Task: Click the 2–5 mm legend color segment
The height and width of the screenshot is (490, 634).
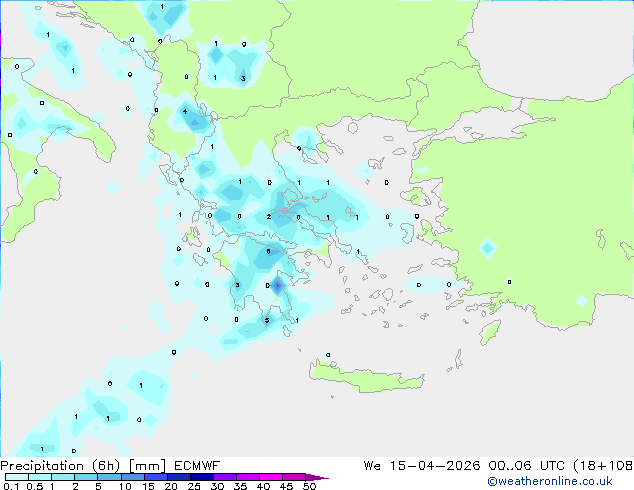Action: 86,477
